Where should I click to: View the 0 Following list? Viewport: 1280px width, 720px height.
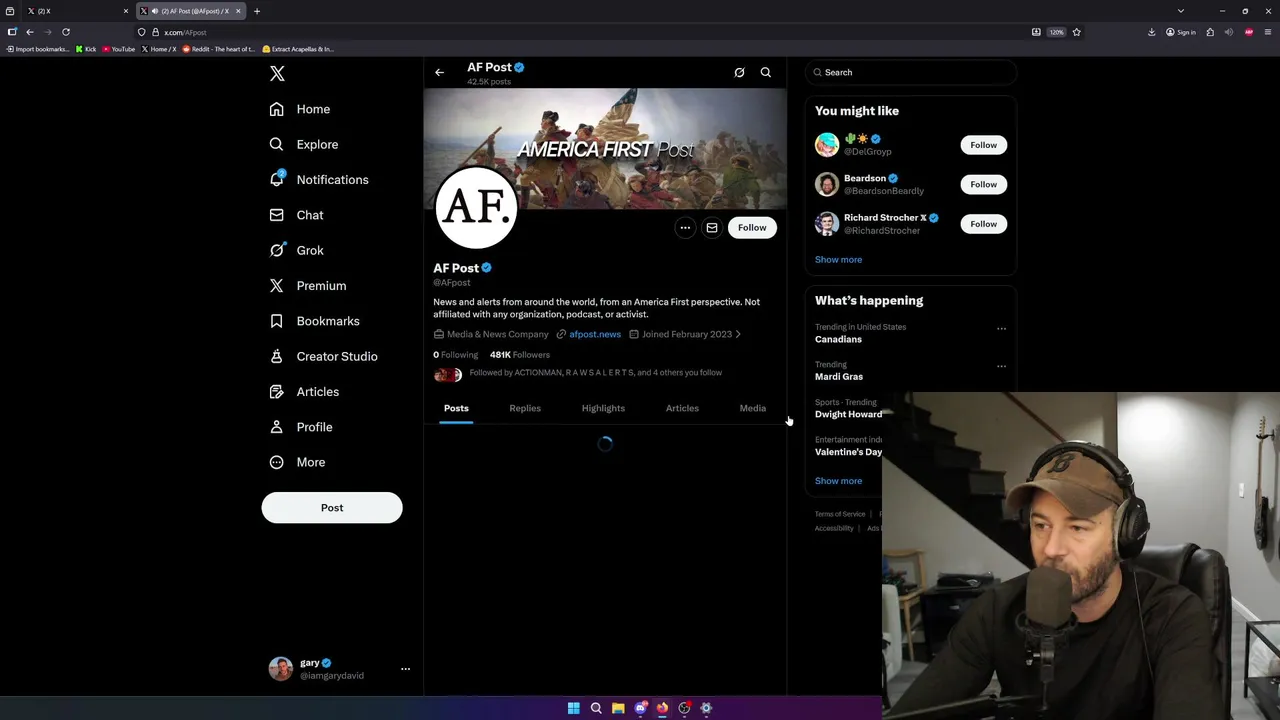[x=456, y=355]
